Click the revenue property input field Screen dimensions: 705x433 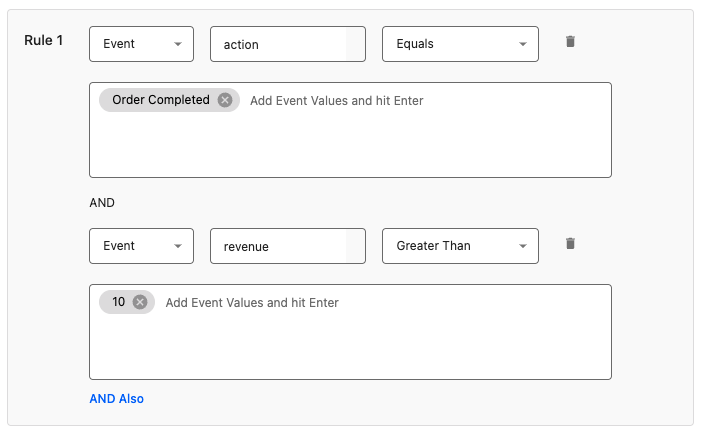click(x=277, y=246)
